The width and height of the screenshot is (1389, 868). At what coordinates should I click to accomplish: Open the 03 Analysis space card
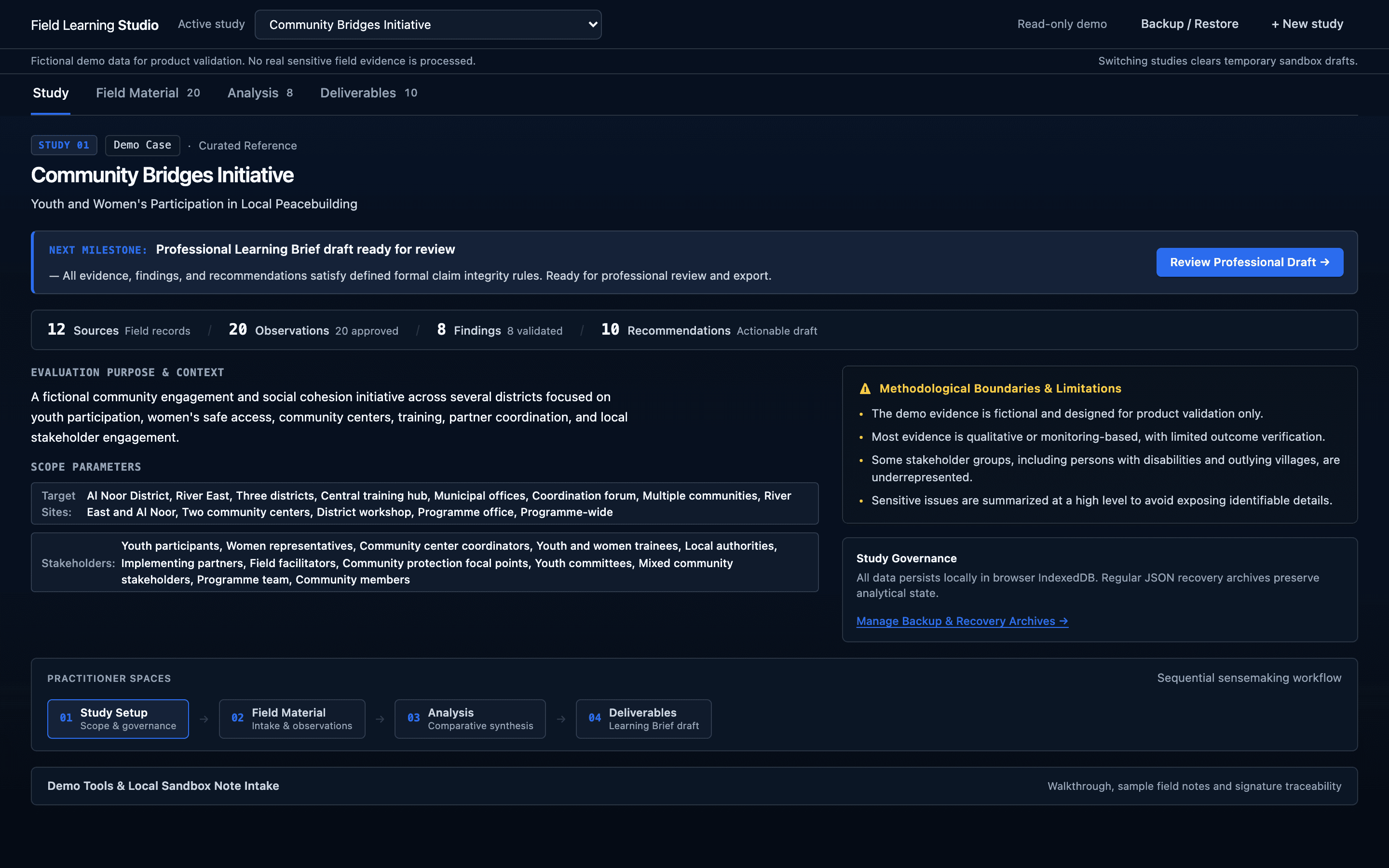pyautogui.click(x=469, y=719)
